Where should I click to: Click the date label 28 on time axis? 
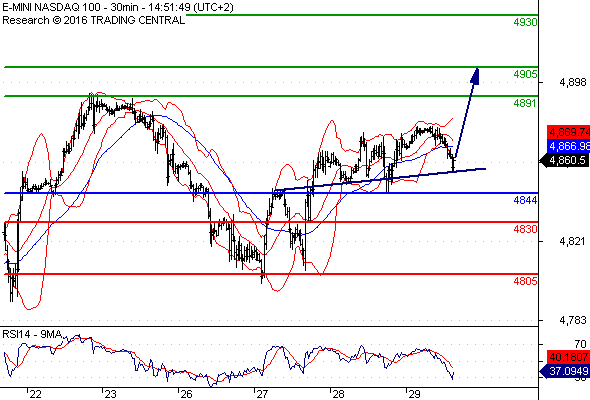tap(338, 394)
